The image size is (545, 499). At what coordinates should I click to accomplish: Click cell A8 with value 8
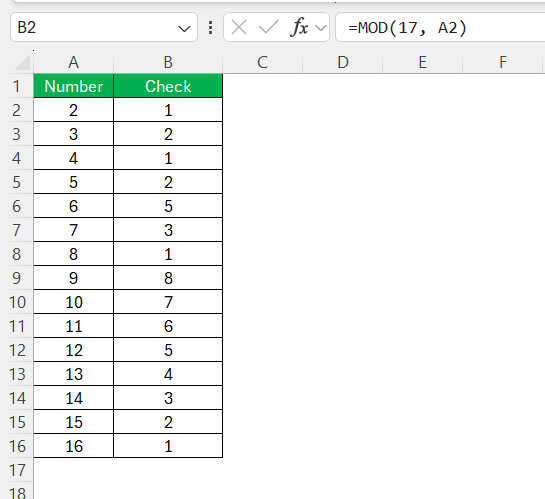[73, 254]
